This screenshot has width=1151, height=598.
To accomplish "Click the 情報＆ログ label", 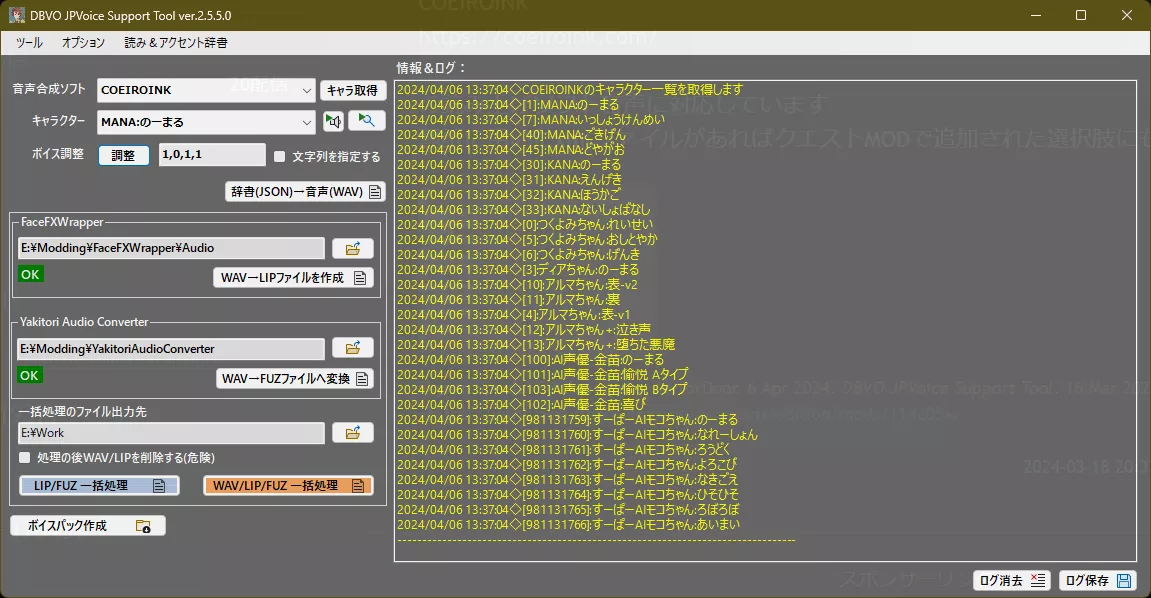I will tap(432, 68).
